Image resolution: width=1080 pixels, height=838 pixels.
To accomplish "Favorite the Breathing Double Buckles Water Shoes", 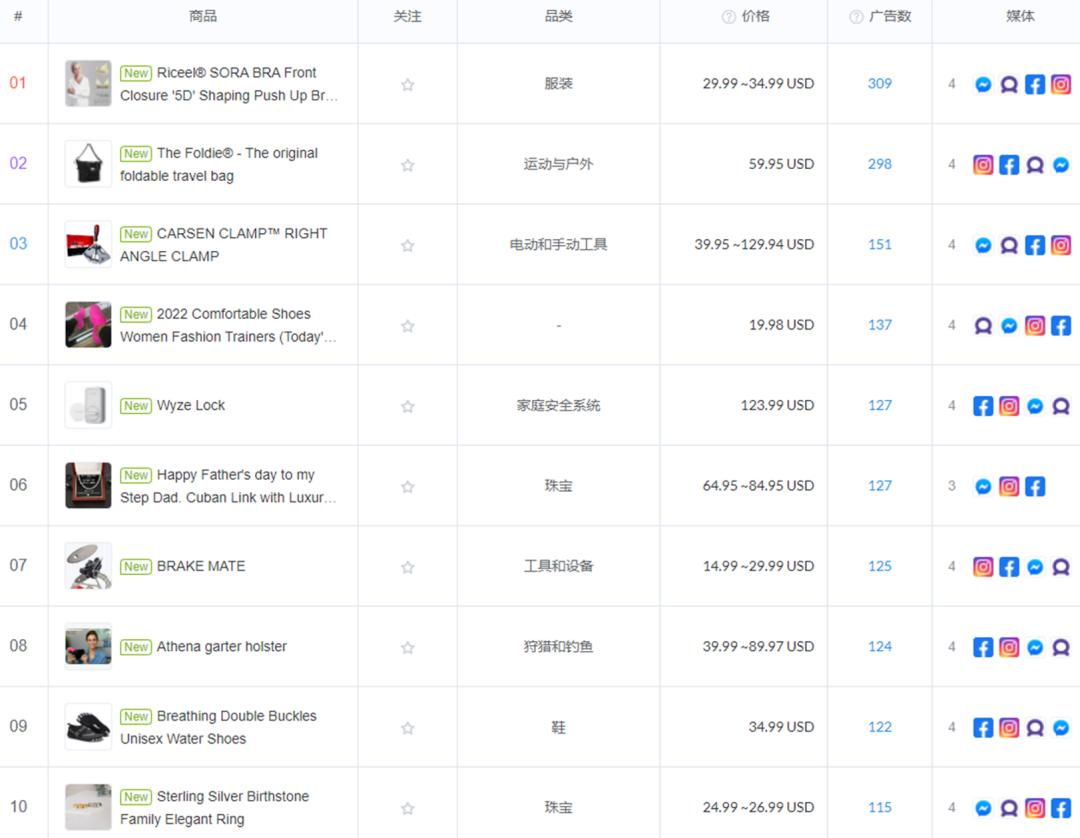I will click(407, 728).
